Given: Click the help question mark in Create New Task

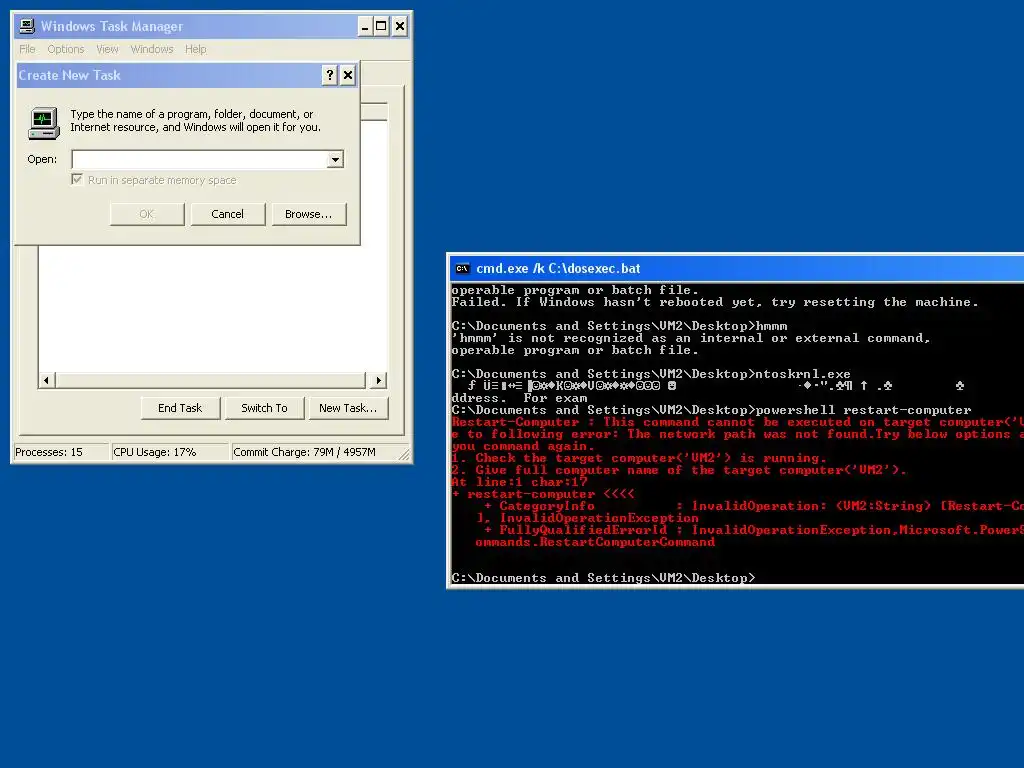Looking at the screenshot, I should [x=330, y=75].
